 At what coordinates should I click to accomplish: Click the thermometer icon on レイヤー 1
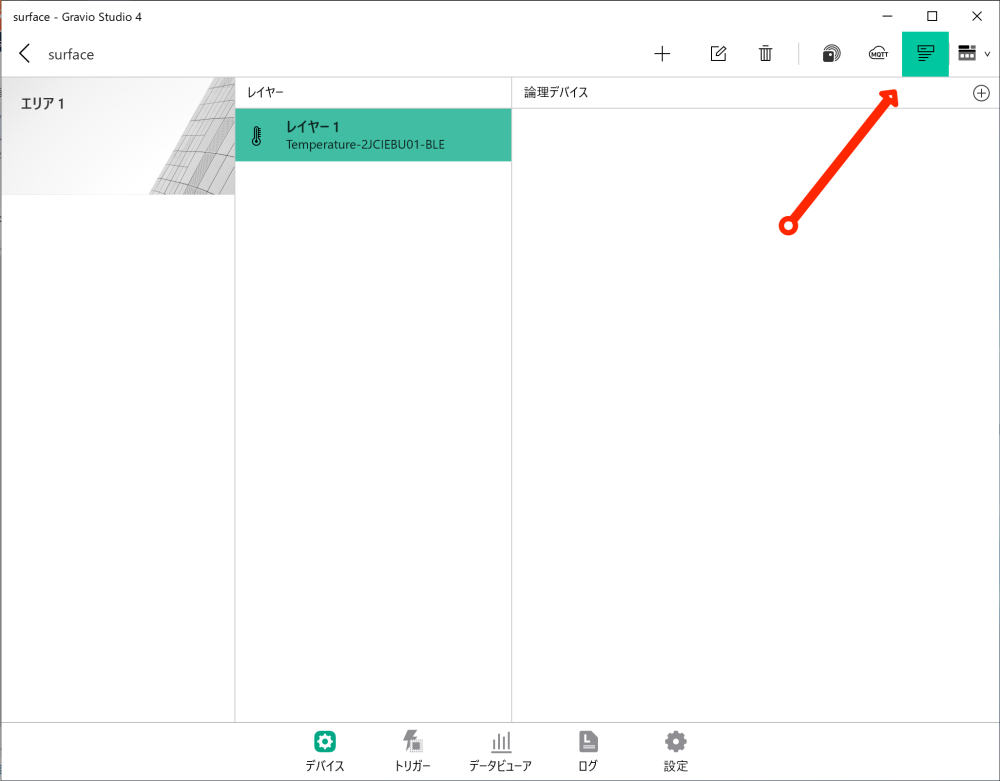[257, 136]
